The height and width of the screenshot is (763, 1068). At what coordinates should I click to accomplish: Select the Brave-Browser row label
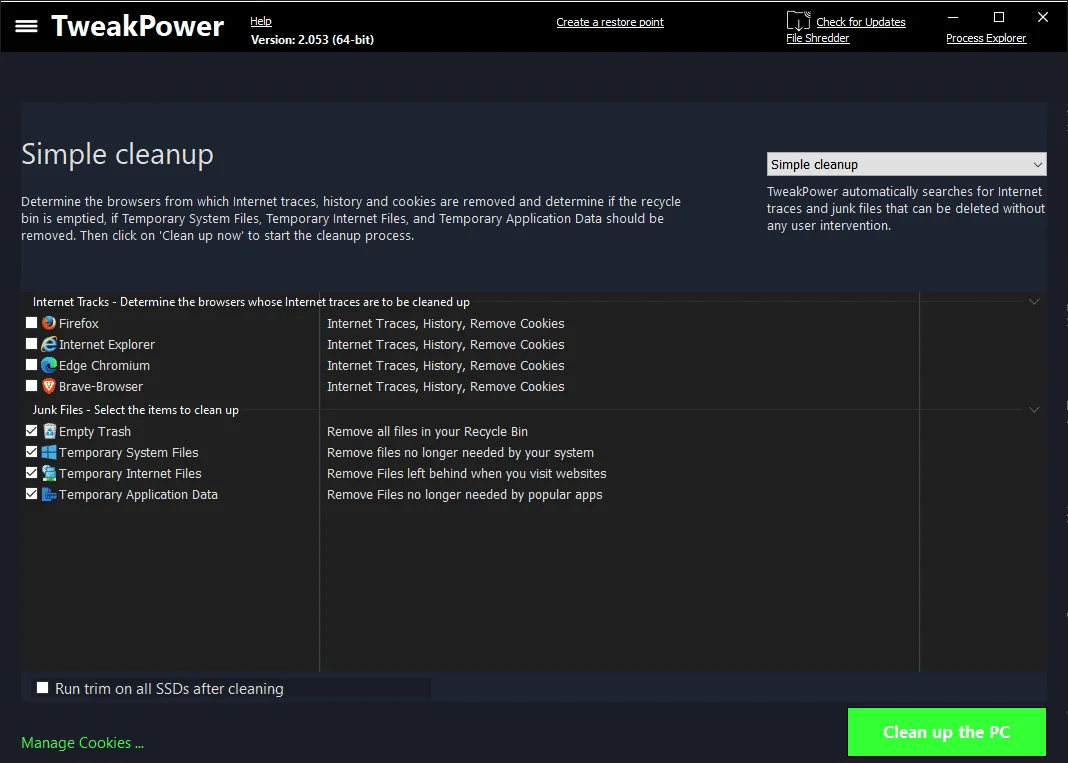(101, 387)
